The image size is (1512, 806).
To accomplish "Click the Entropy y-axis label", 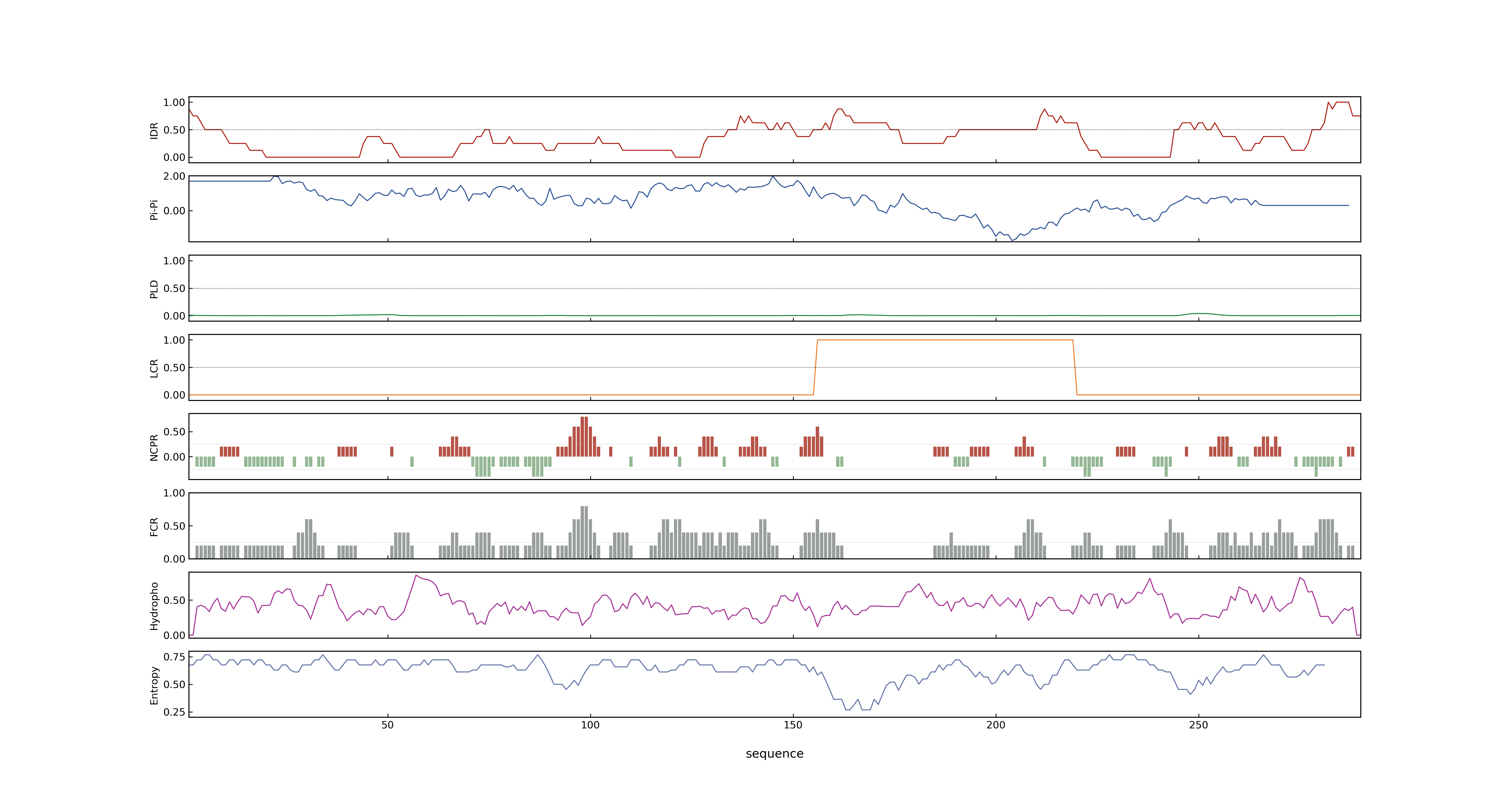I will pos(154,685).
